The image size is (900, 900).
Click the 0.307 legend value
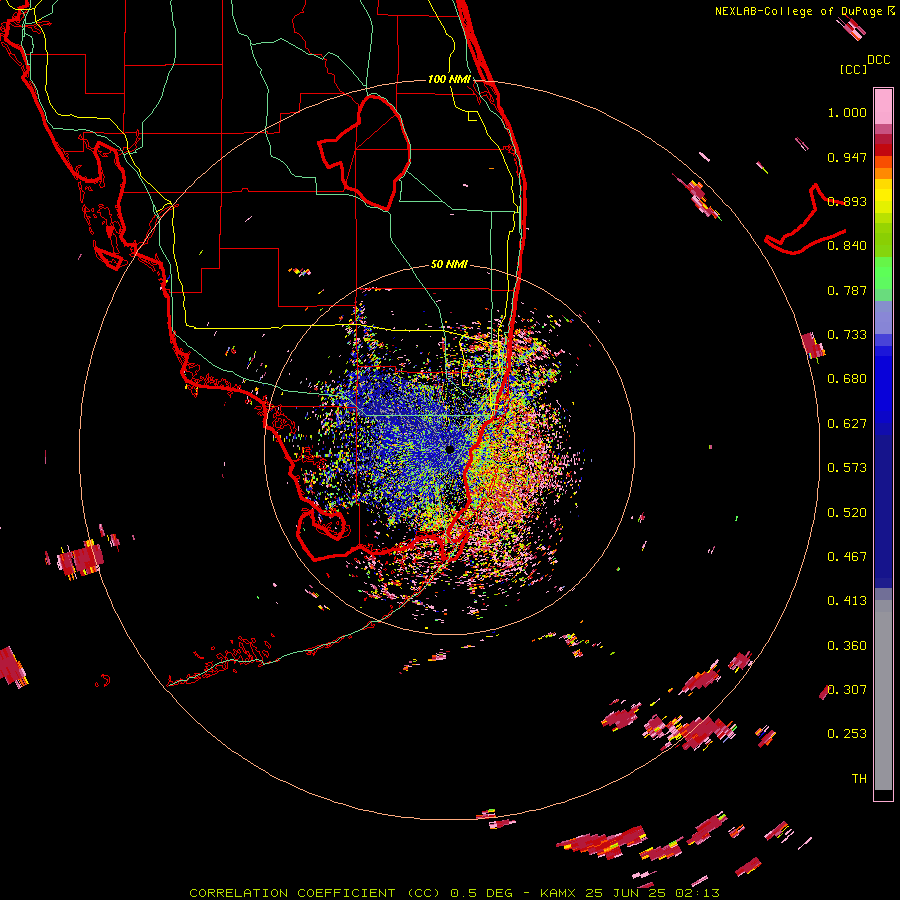pyautogui.click(x=847, y=690)
